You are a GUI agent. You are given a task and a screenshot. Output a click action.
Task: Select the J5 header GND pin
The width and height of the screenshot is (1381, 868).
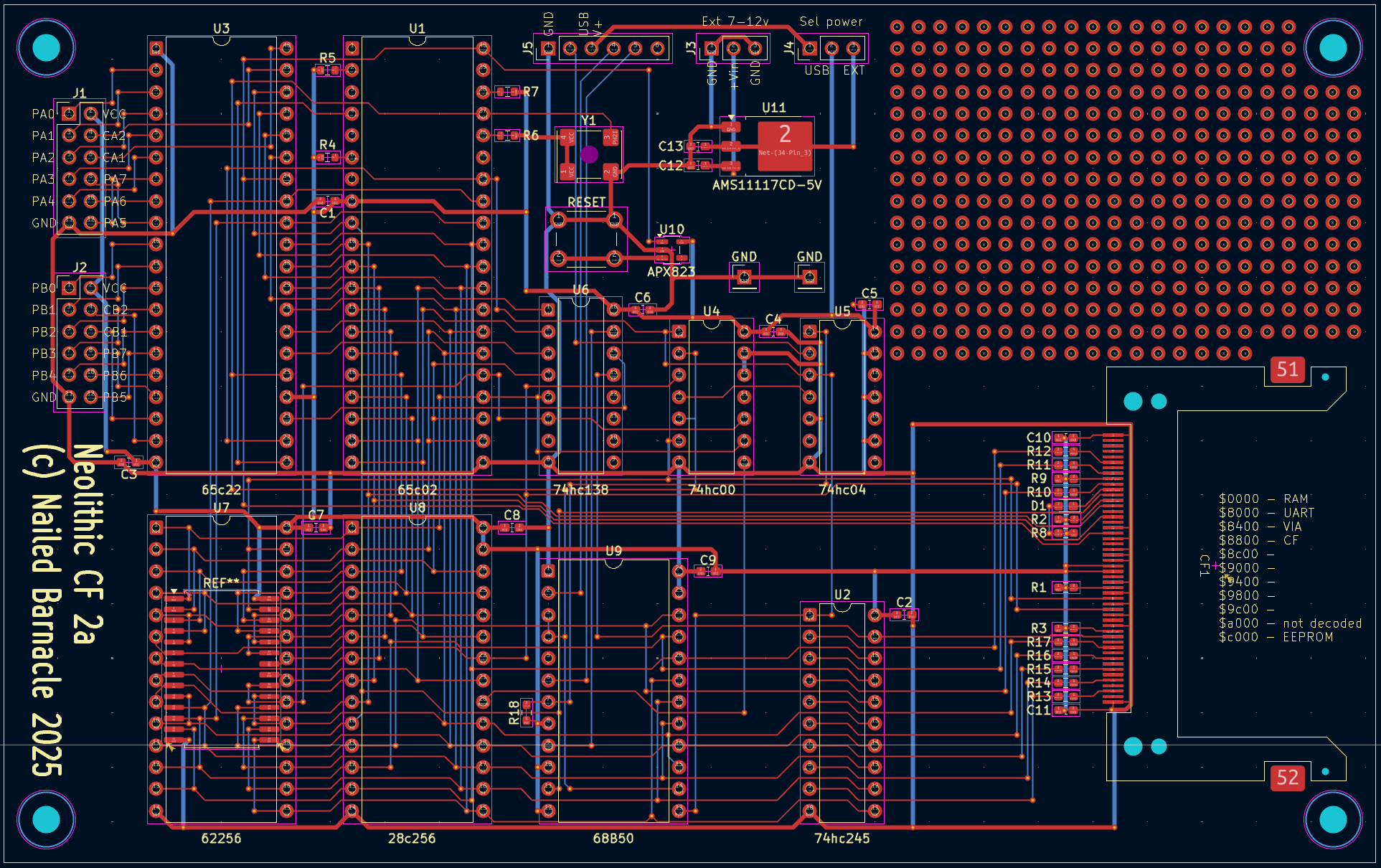549,49
